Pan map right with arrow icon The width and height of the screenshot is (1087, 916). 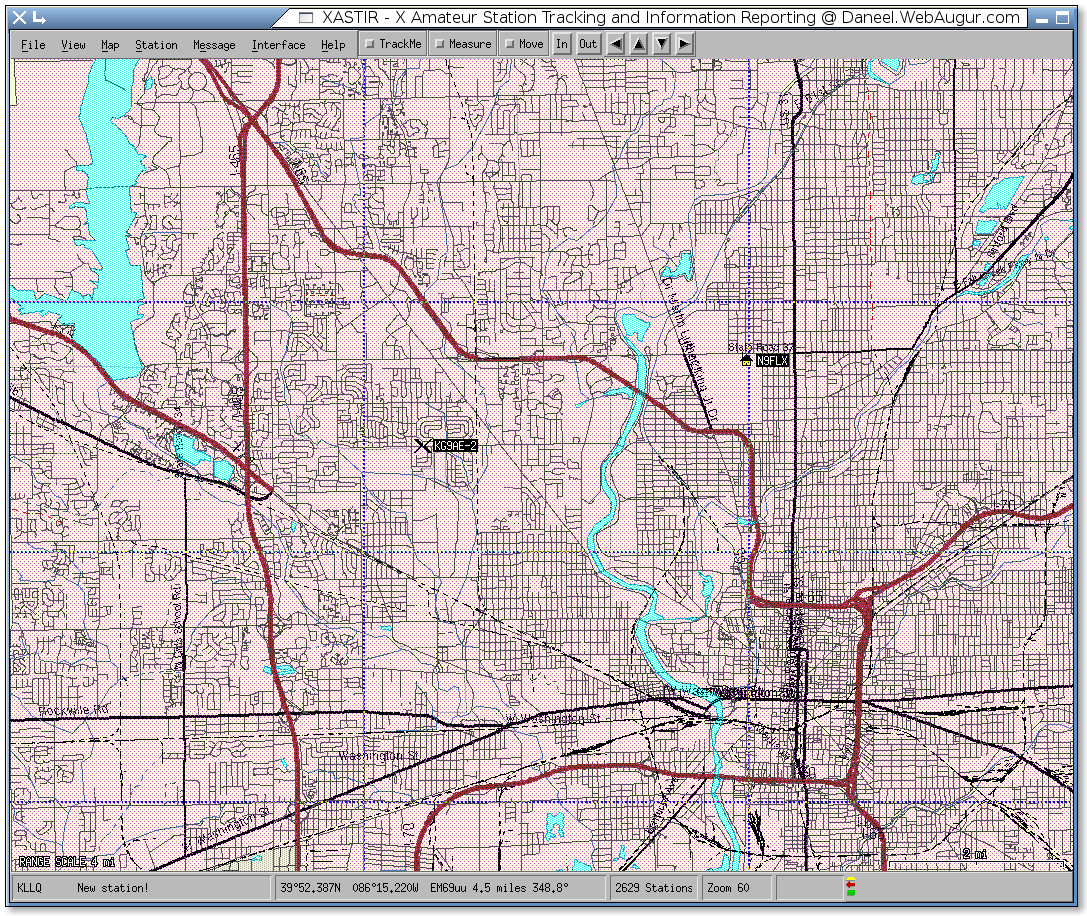tap(684, 44)
